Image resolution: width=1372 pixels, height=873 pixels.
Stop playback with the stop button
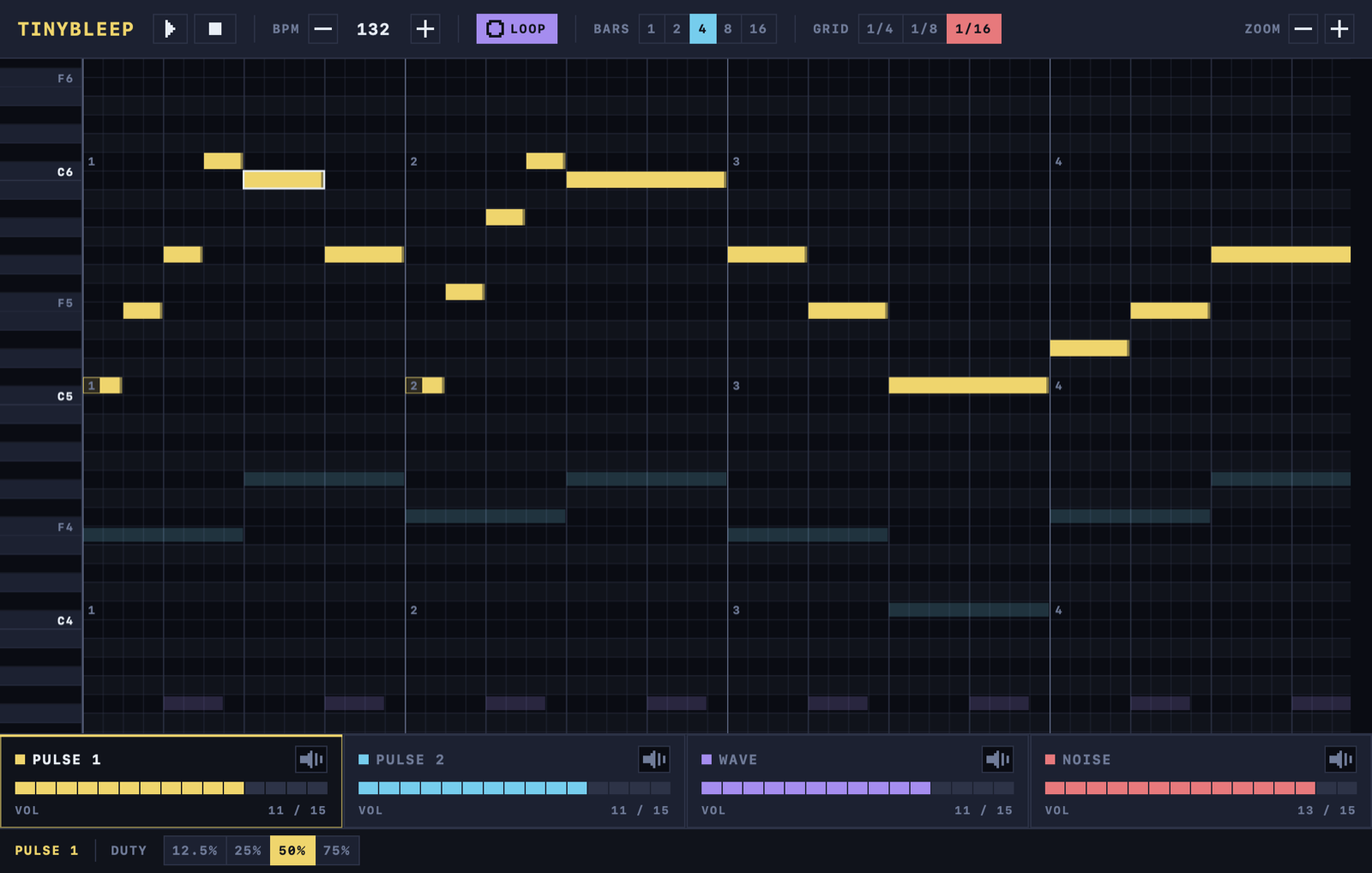tap(215, 29)
